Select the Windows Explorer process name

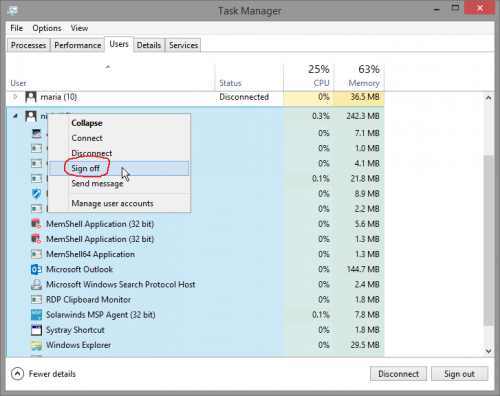pos(78,345)
